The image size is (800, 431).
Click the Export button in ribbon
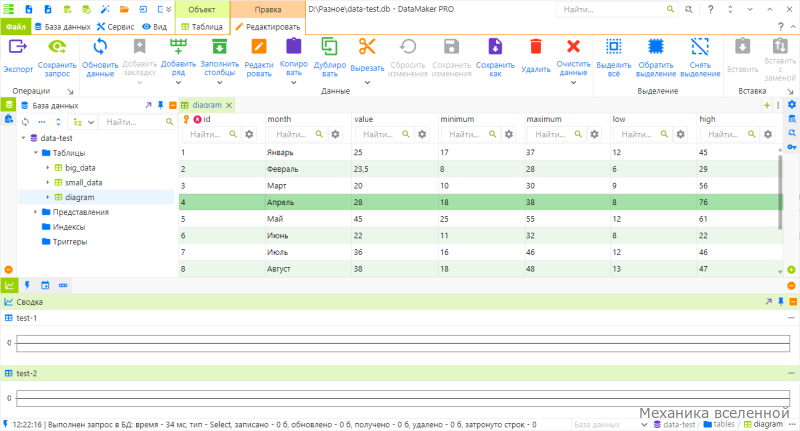(x=18, y=56)
